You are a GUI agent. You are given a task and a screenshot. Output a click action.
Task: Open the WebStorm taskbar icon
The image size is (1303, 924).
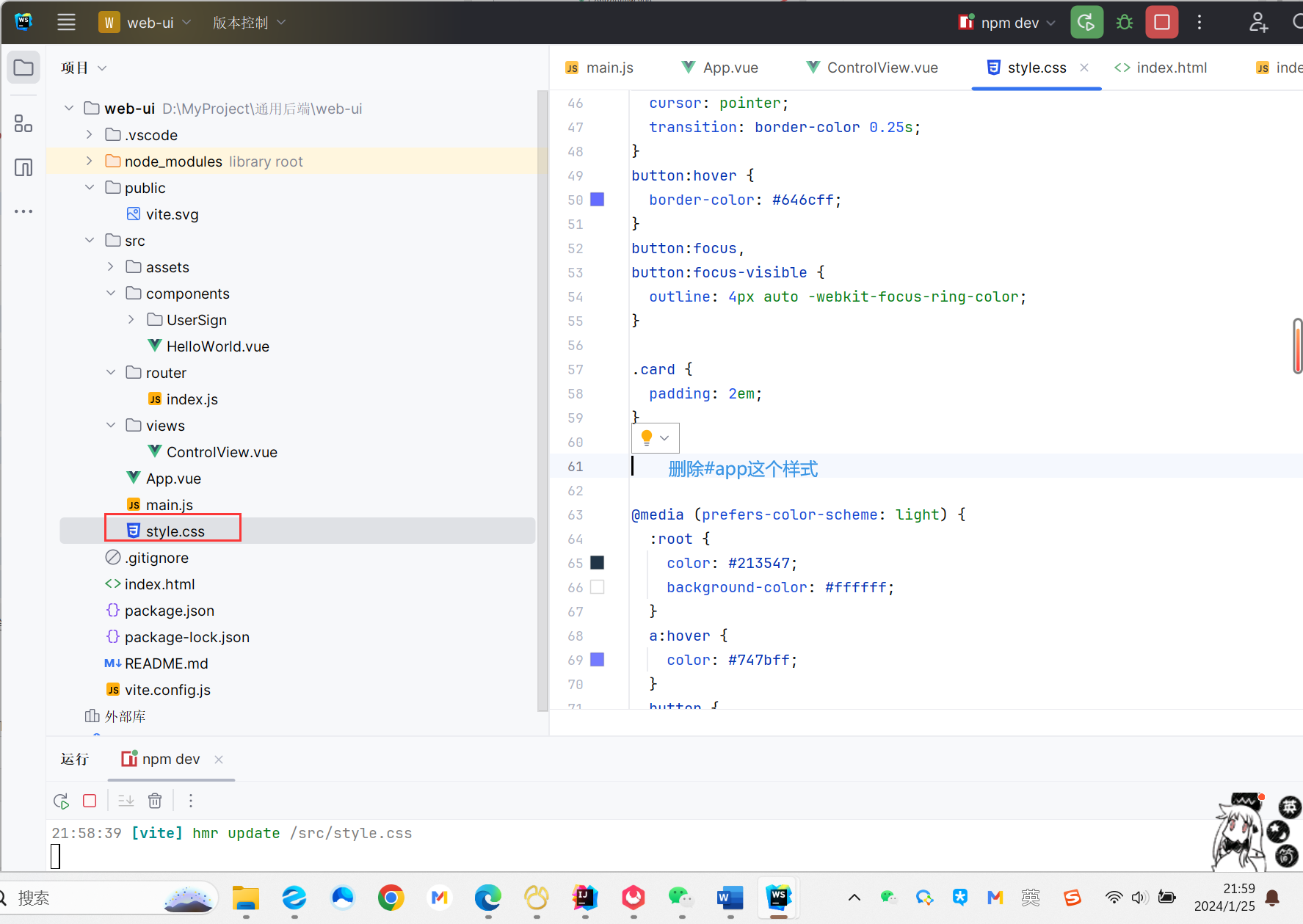(778, 898)
